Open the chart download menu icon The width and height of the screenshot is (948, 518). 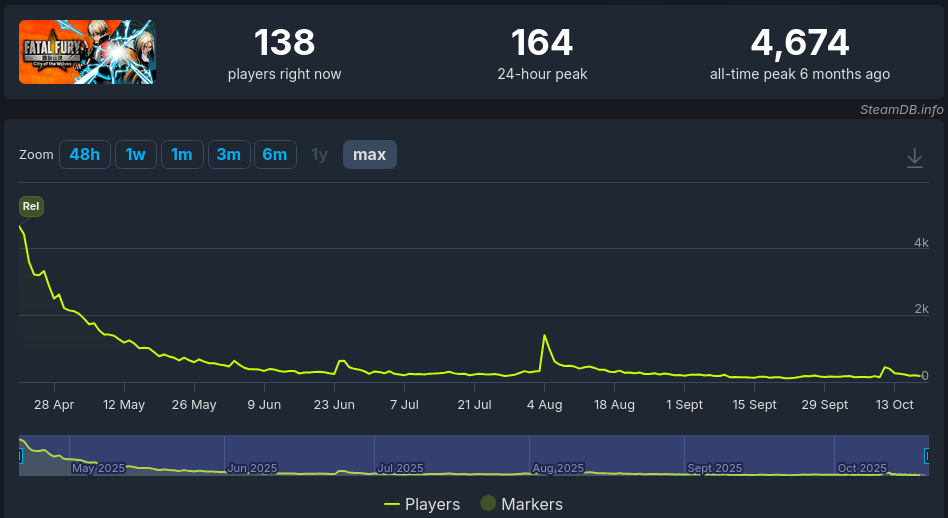tap(914, 158)
